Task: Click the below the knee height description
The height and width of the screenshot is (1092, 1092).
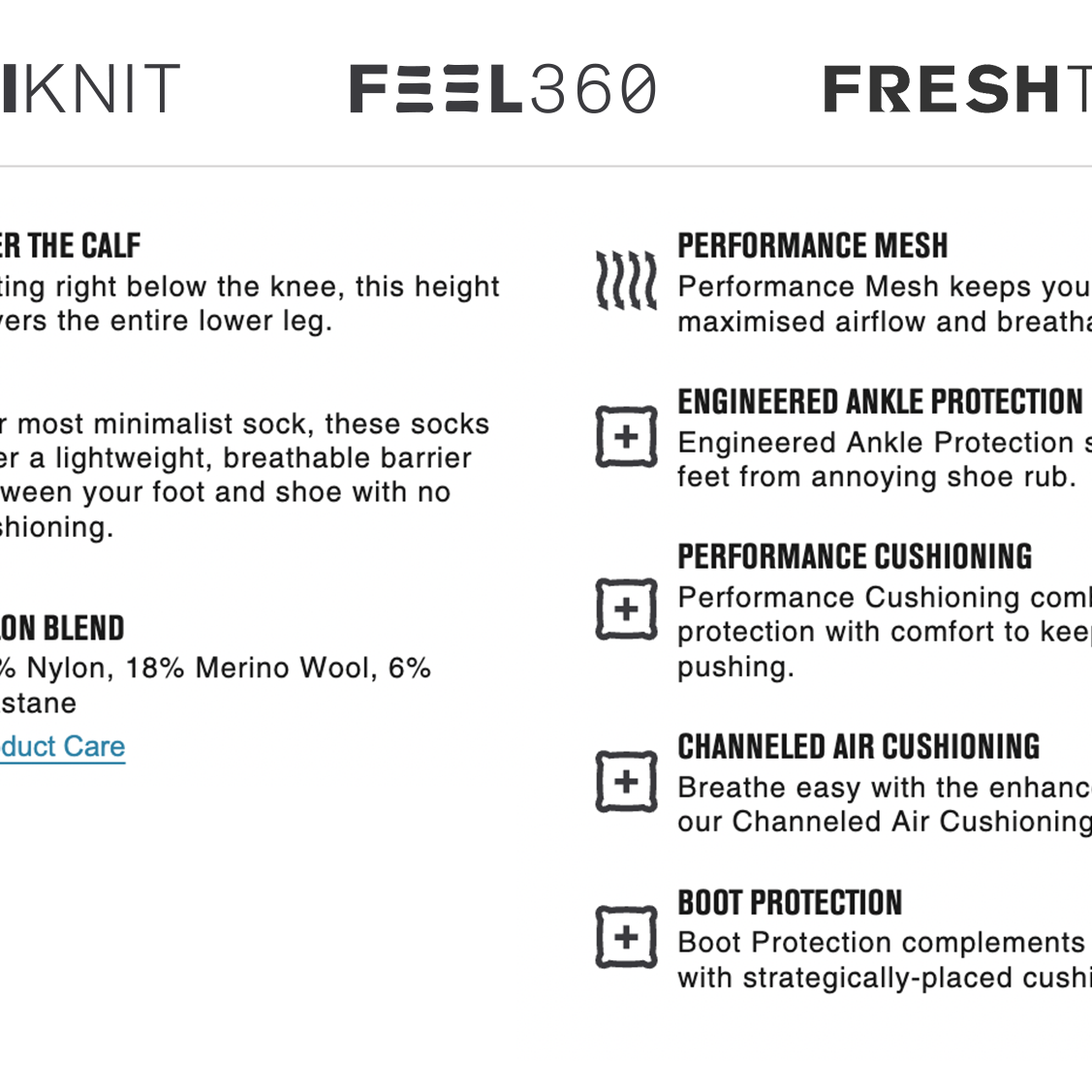Action: coord(250,303)
